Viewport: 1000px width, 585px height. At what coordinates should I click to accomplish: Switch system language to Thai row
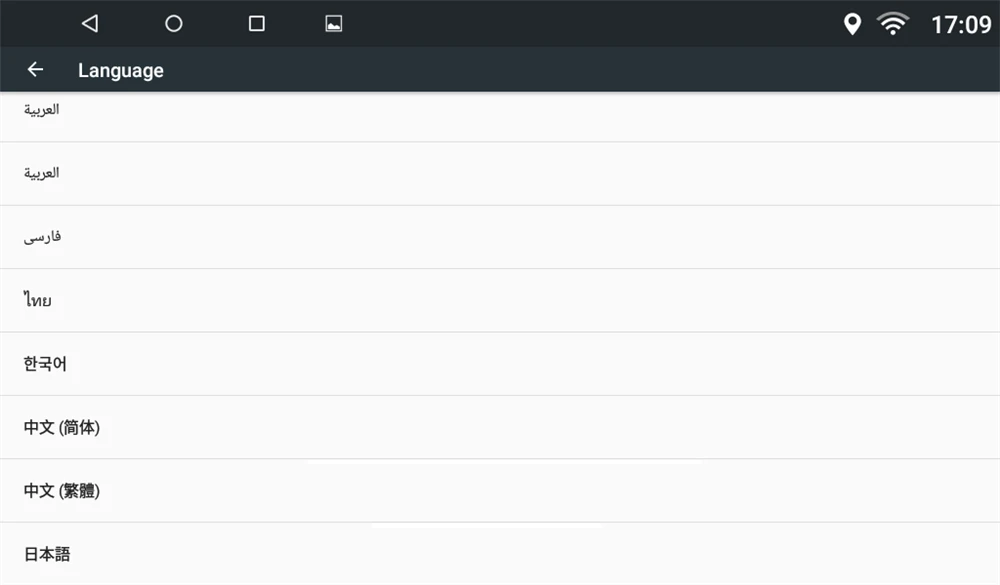(x=500, y=300)
